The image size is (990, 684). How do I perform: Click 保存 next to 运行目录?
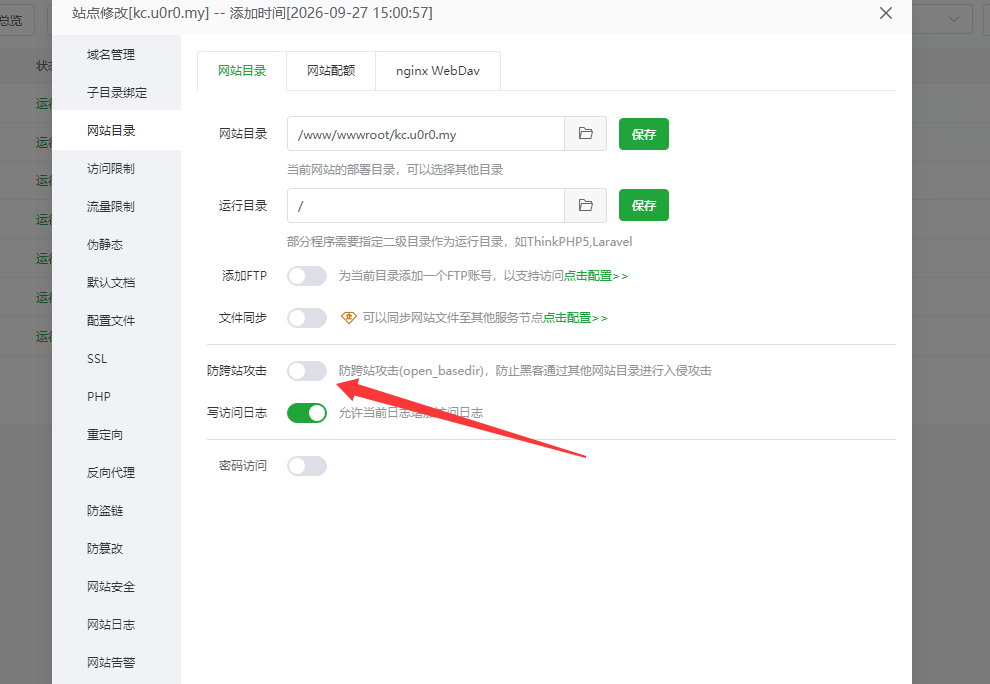(x=643, y=205)
